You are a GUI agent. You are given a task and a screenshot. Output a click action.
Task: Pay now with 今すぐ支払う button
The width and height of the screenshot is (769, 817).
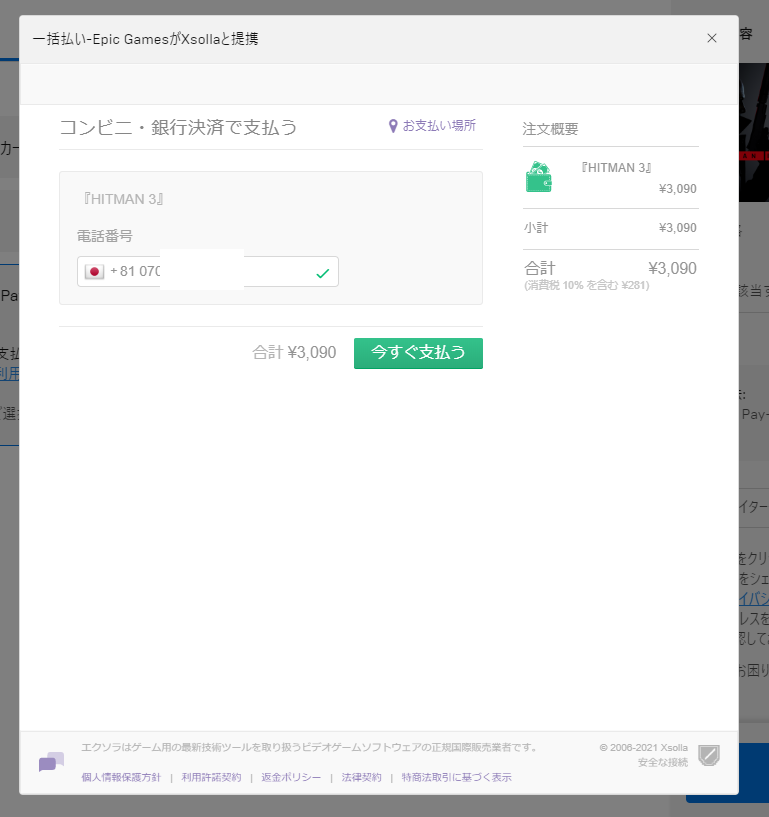[418, 353]
